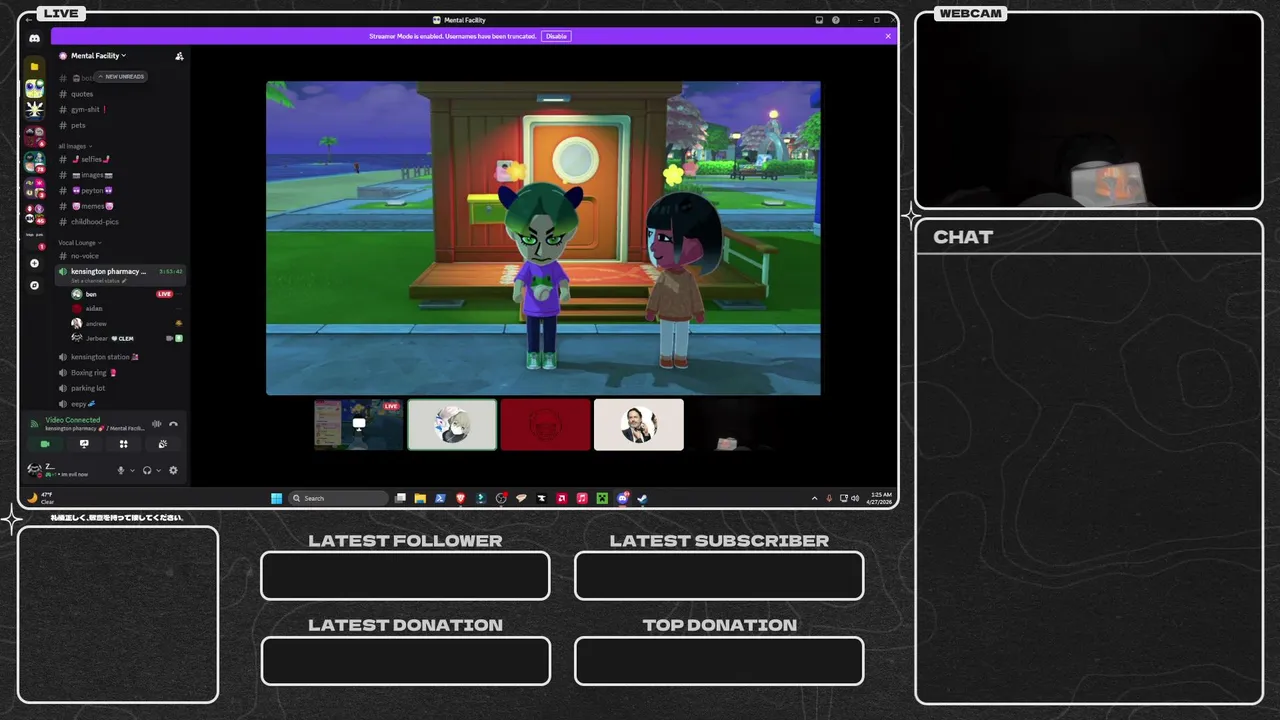The image size is (1280, 720).
Task: Click the Discord inbox icon in title bar
Action: (819, 20)
